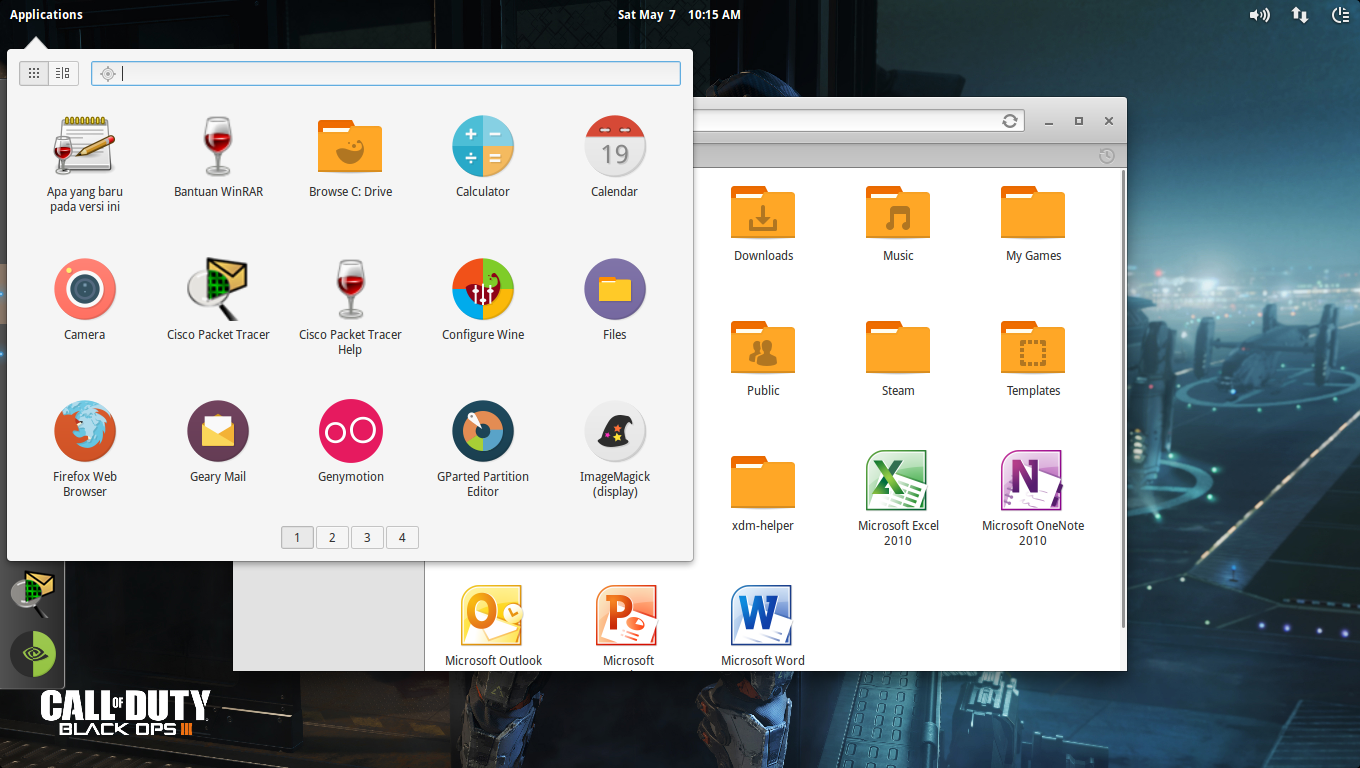This screenshot has width=1360, height=768.
Task: Open GParted Partition Editor
Action: (483, 449)
